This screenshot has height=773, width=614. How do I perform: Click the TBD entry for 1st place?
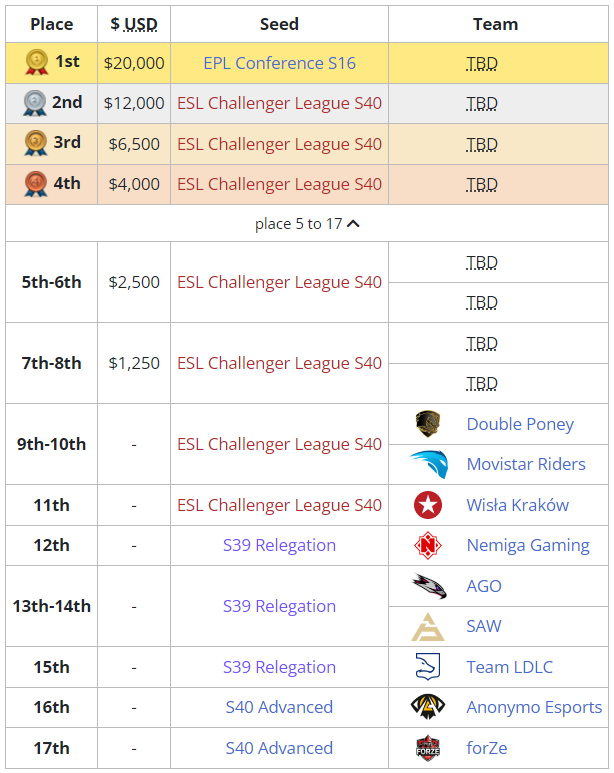(482, 64)
